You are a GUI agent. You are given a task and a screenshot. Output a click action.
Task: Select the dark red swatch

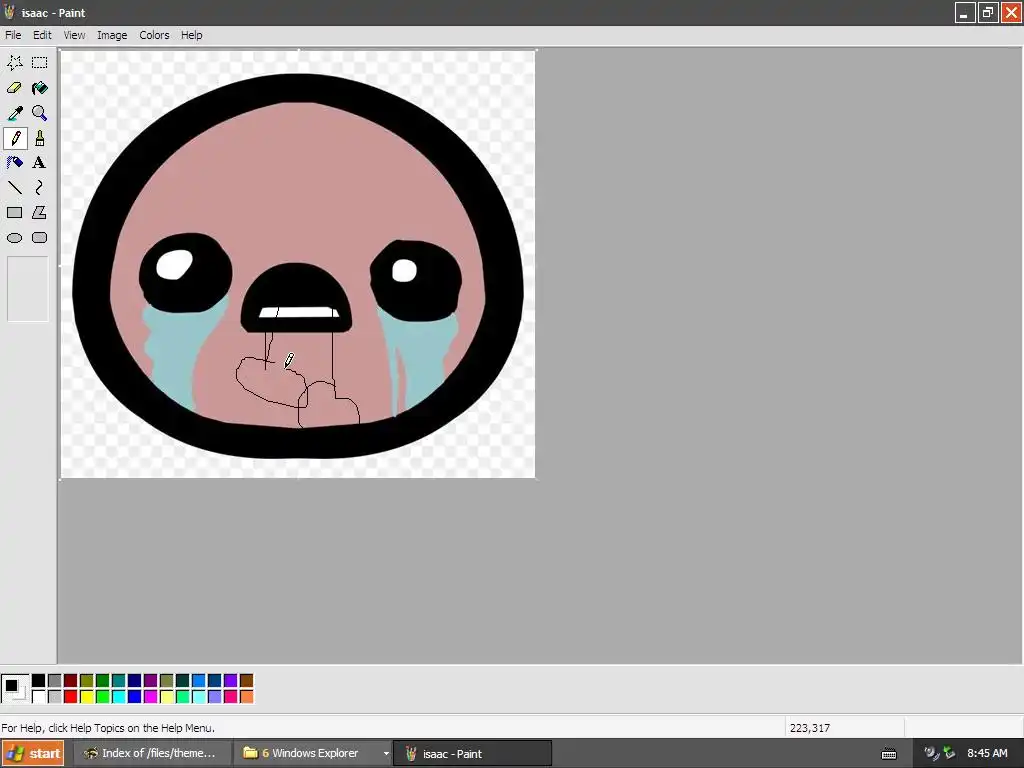click(x=71, y=680)
